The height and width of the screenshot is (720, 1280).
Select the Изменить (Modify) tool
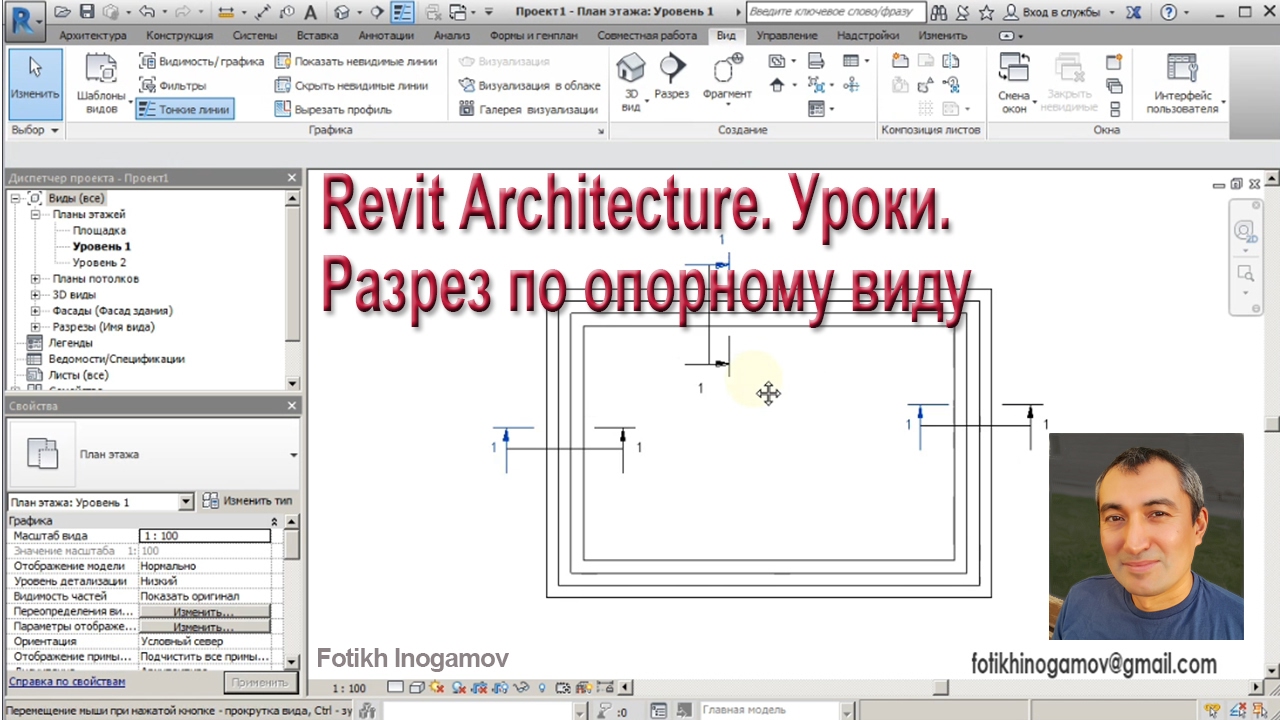click(x=35, y=84)
